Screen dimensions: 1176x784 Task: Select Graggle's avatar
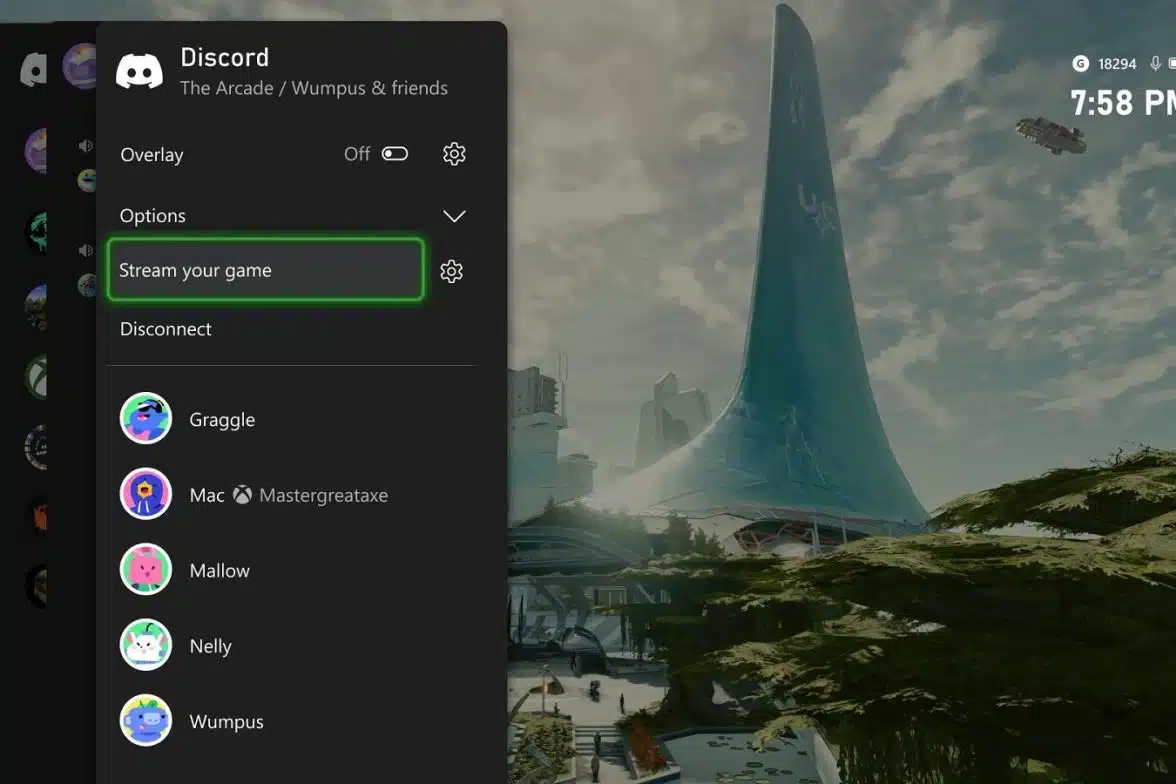[x=146, y=418]
